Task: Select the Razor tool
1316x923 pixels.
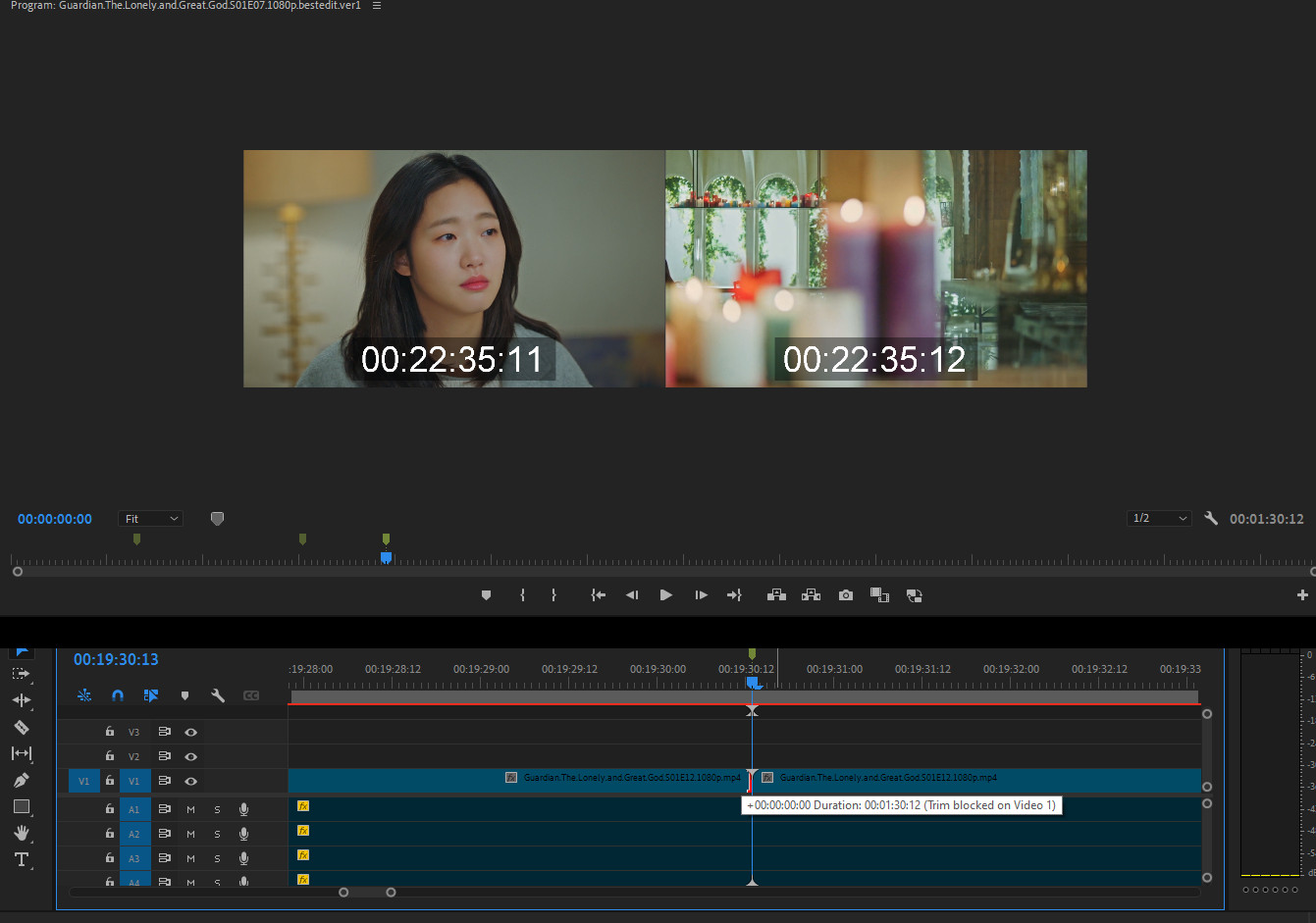Action: [x=21, y=727]
